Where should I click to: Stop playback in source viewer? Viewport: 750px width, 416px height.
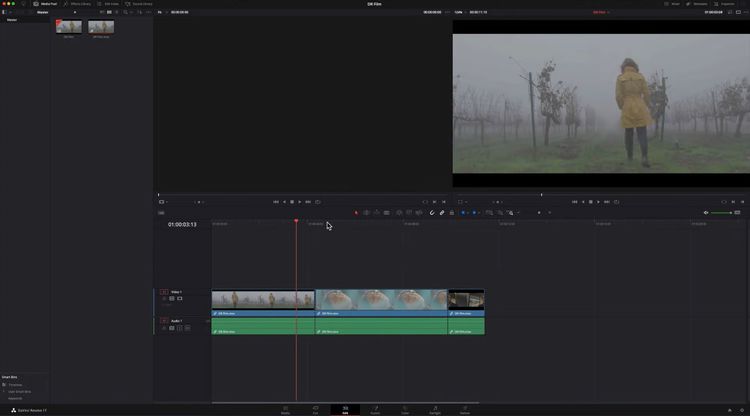292,202
